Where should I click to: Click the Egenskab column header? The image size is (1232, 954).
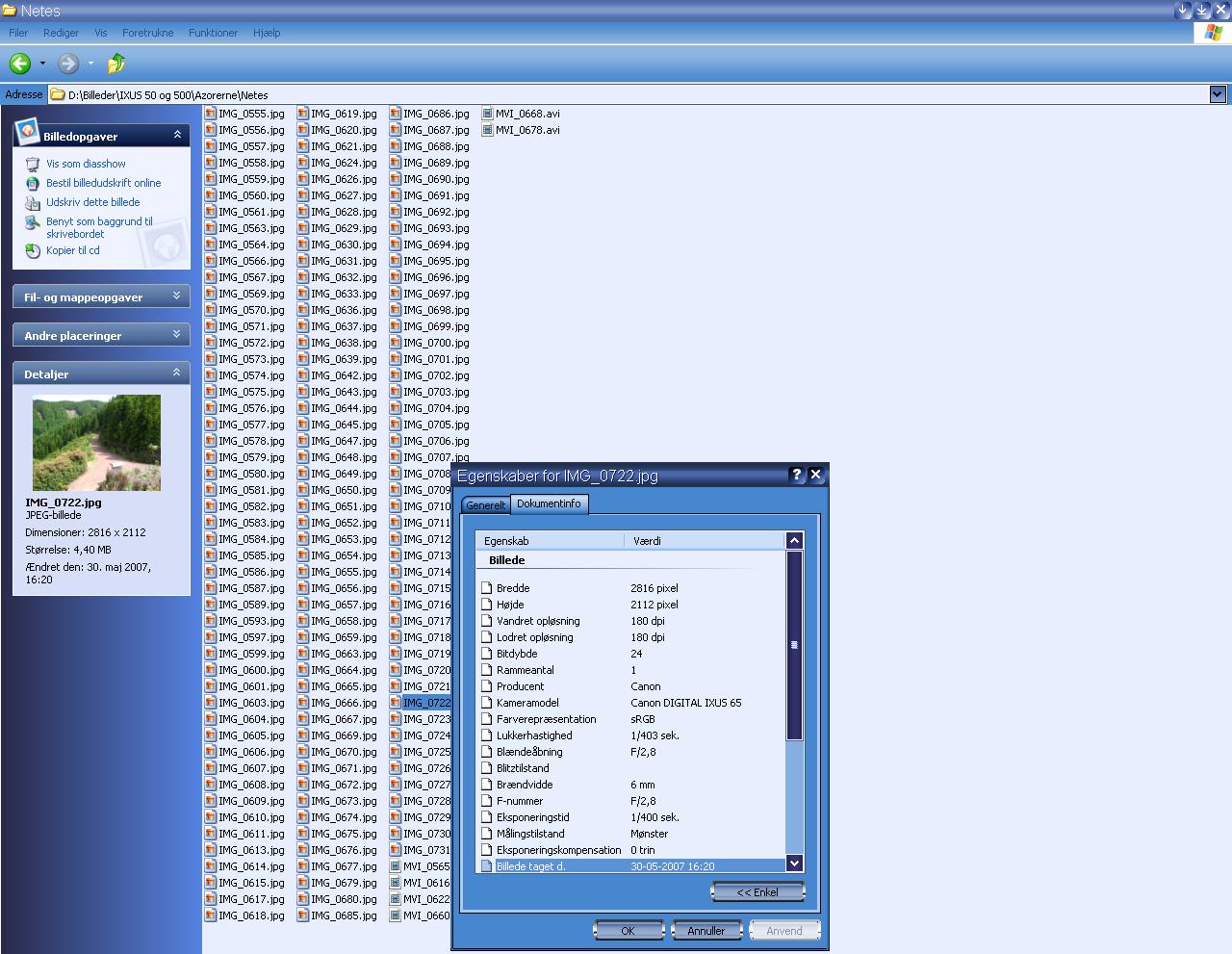(550, 541)
